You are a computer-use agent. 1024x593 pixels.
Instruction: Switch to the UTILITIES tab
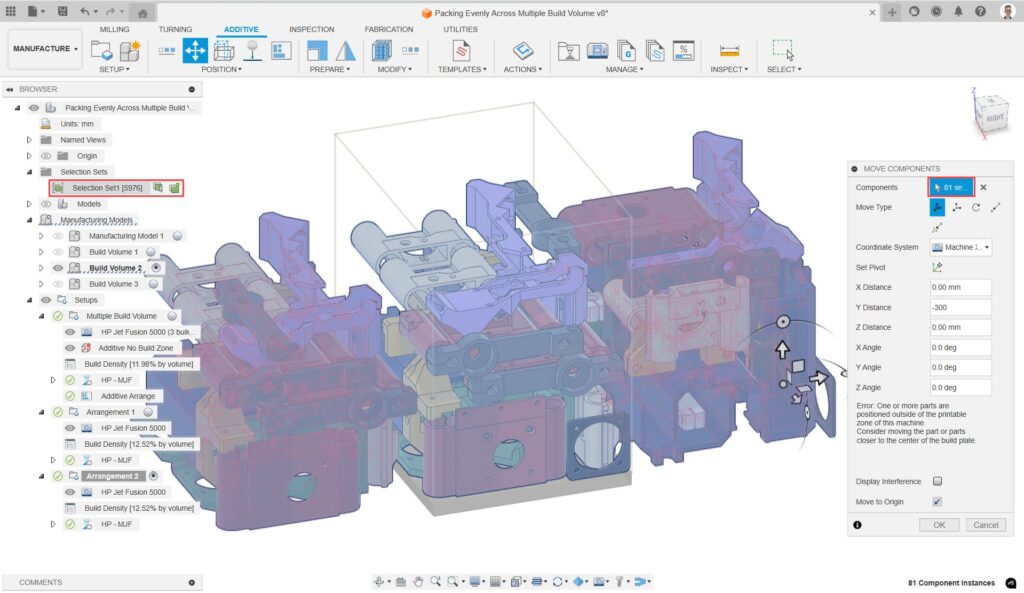(460, 29)
